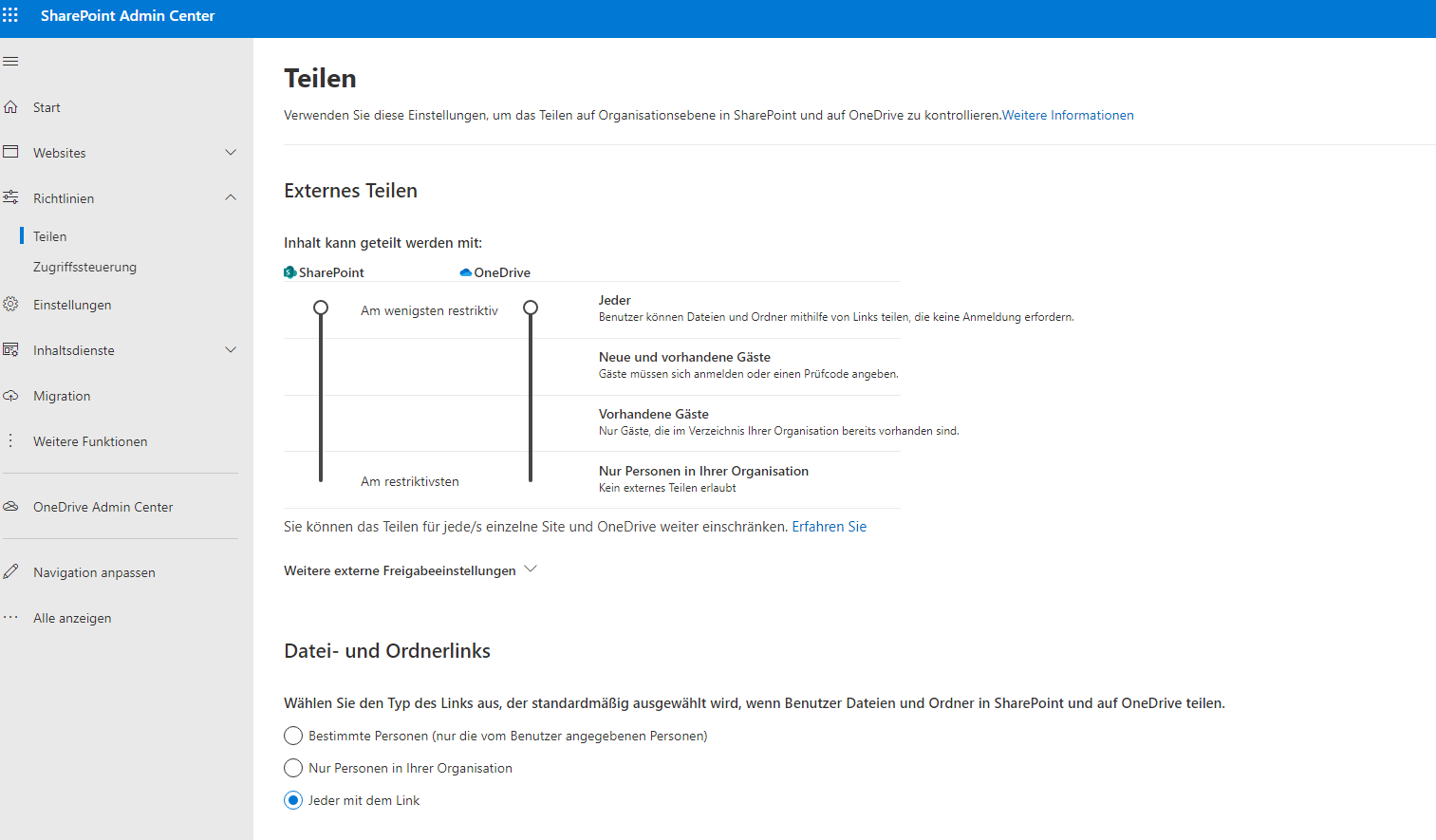Collapse the navigation hamburger menu
1436x840 pixels.
click(10, 62)
